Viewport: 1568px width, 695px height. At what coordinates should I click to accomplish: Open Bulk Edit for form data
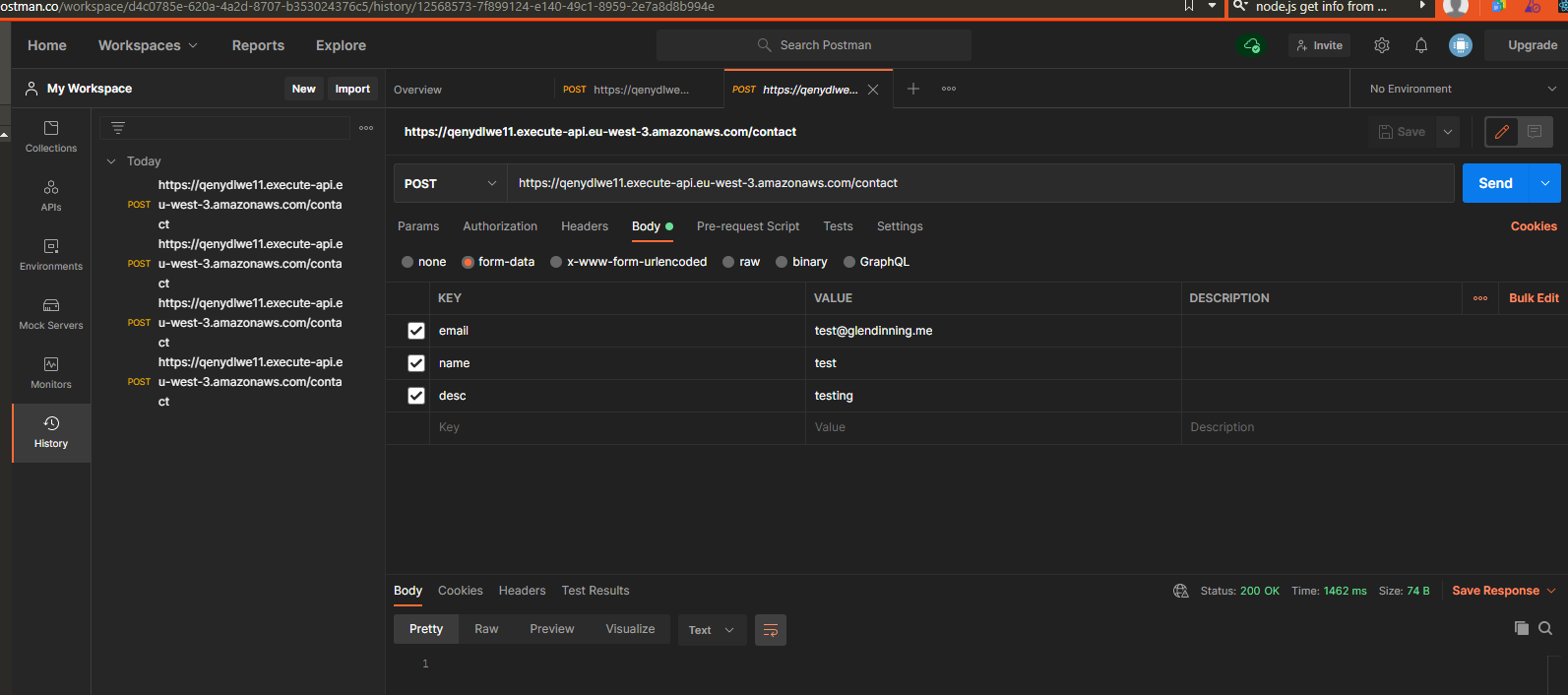pos(1534,298)
